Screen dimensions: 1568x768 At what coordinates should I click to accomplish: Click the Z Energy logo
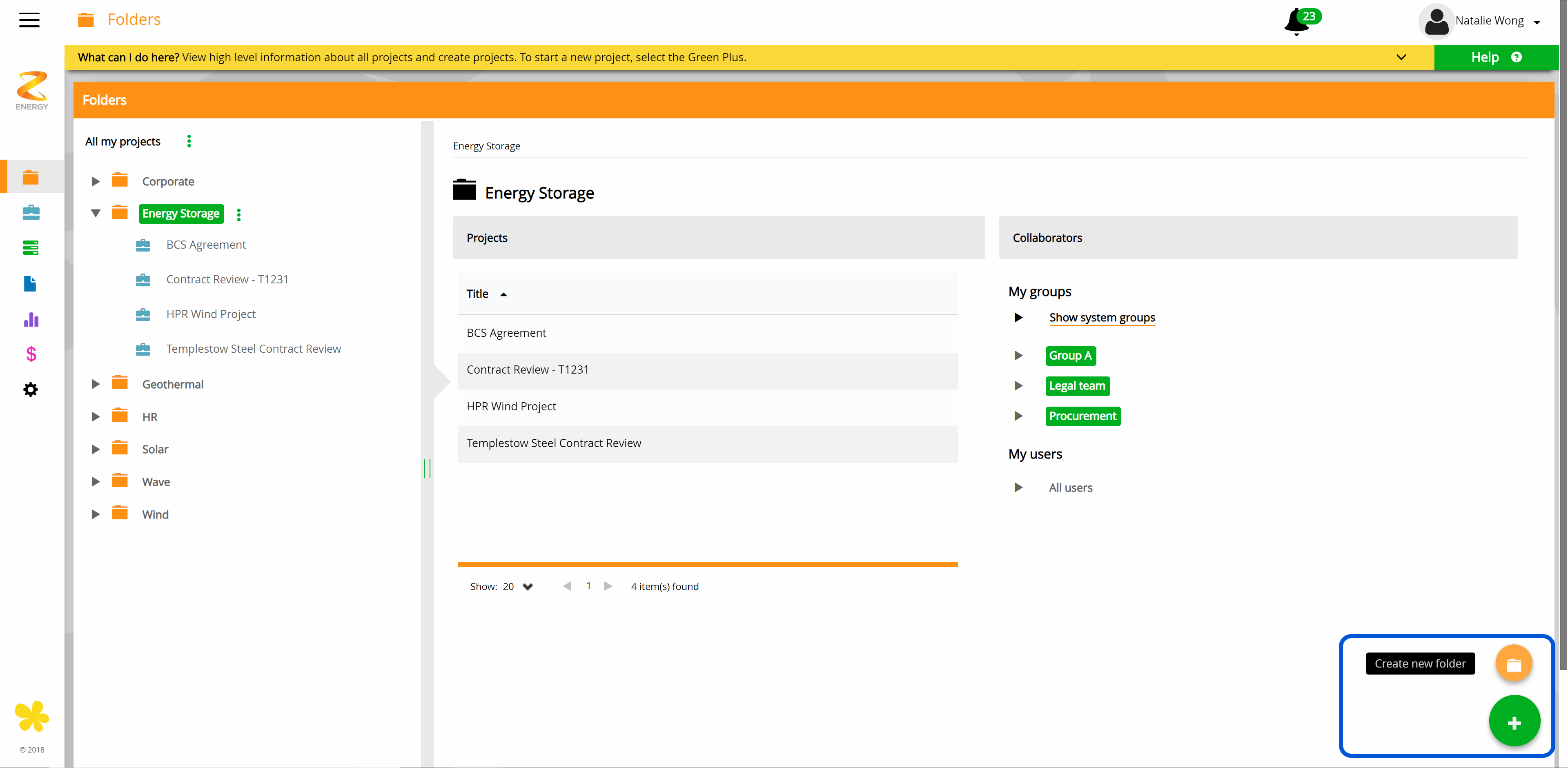click(x=32, y=90)
